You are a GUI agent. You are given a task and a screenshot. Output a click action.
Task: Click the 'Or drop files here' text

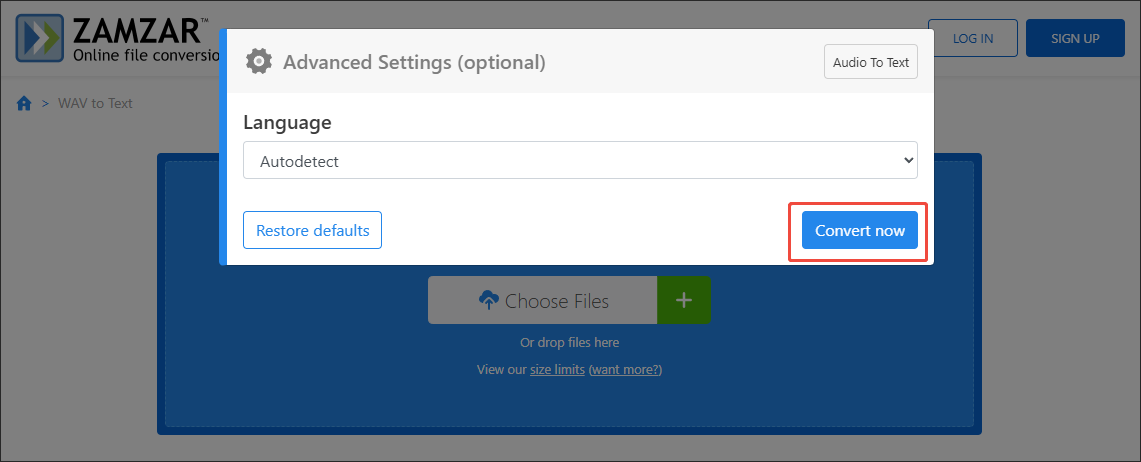pyautogui.click(x=569, y=342)
